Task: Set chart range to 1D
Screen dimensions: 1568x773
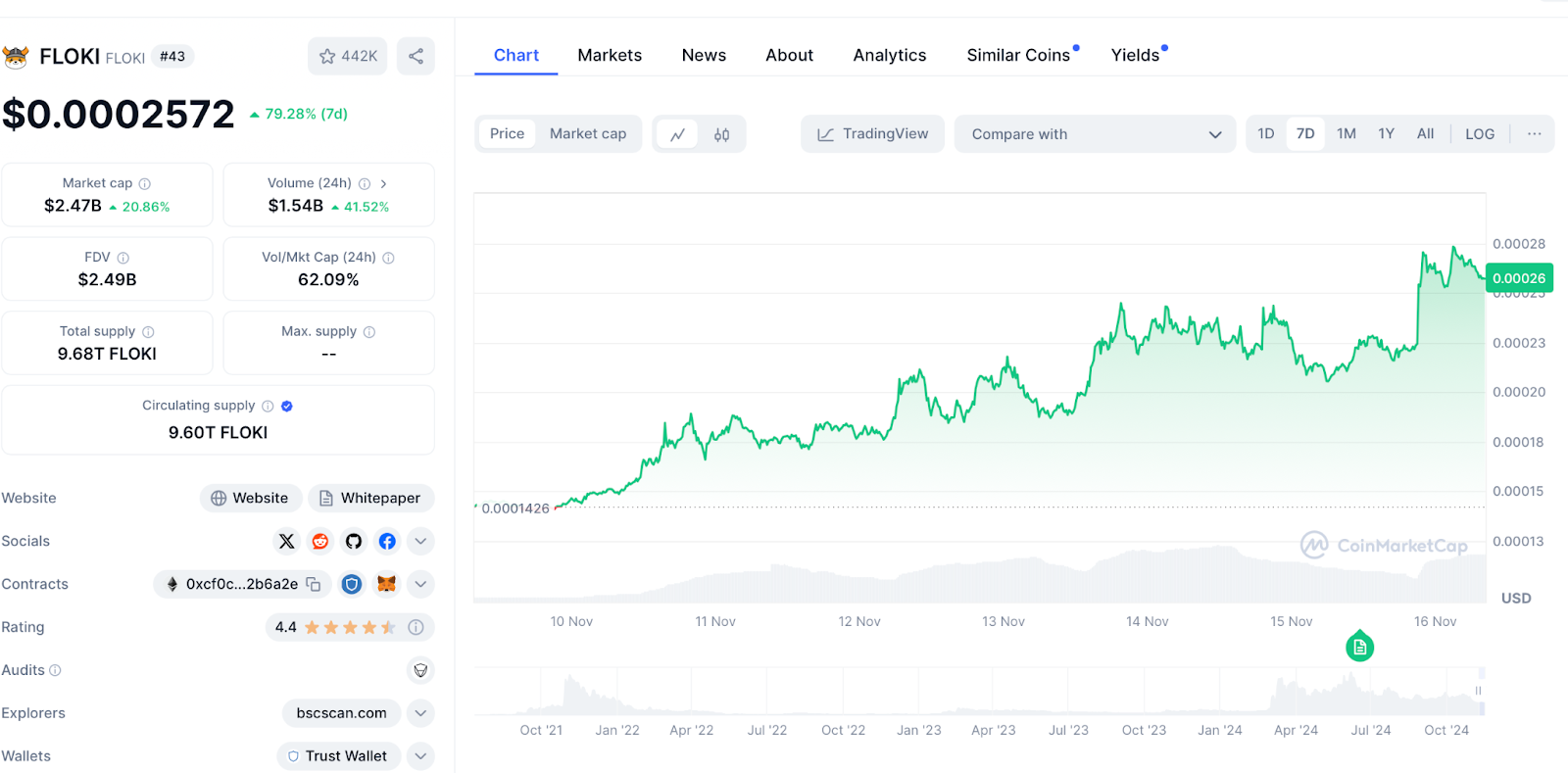Action: (x=1266, y=133)
